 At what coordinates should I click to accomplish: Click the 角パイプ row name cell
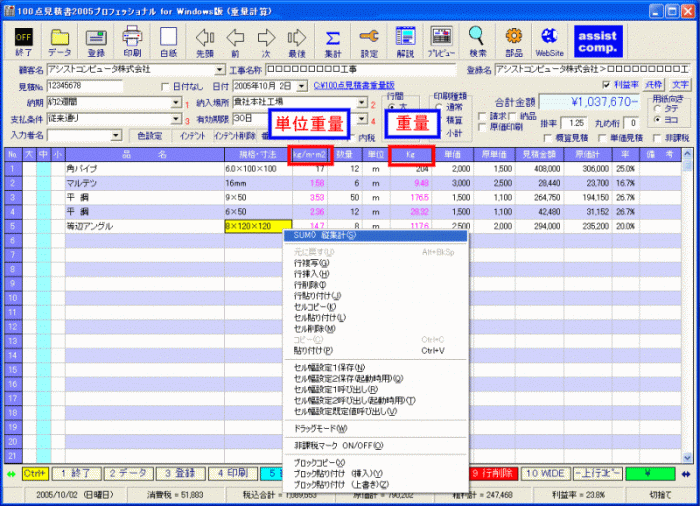tap(145, 169)
